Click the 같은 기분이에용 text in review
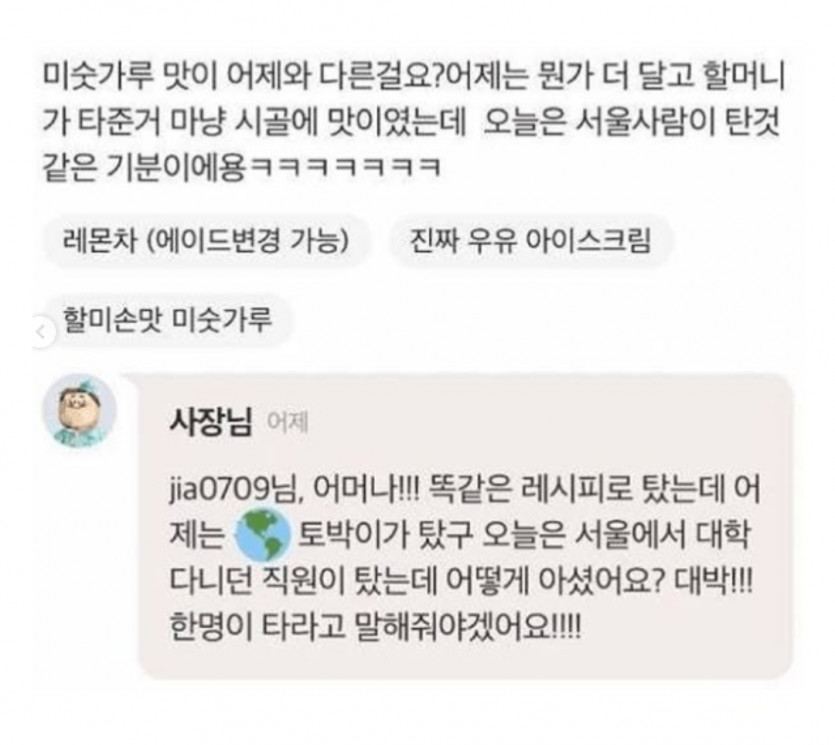This screenshot has width=835, height=745. tap(144, 167)
